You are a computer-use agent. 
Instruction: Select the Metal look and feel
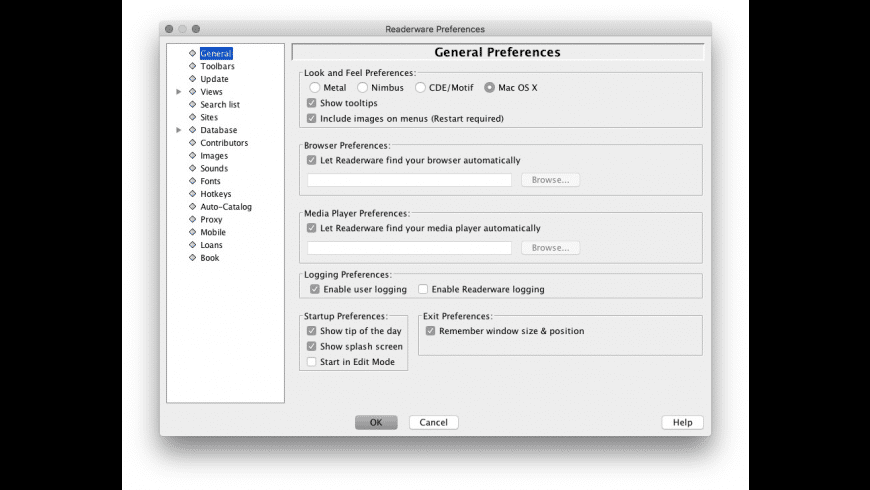(x=315, y=88)
